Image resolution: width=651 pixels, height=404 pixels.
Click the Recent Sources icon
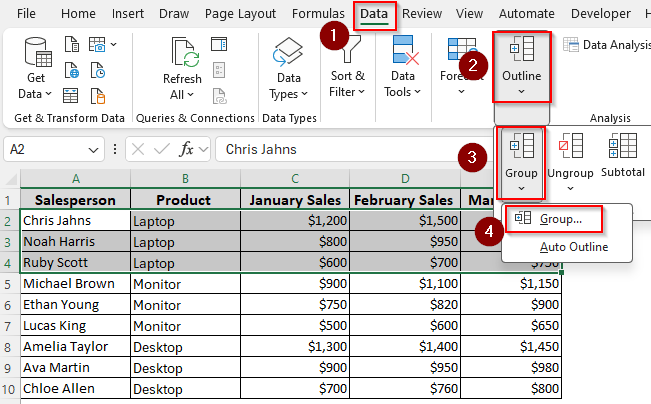(x=98, y=70)
